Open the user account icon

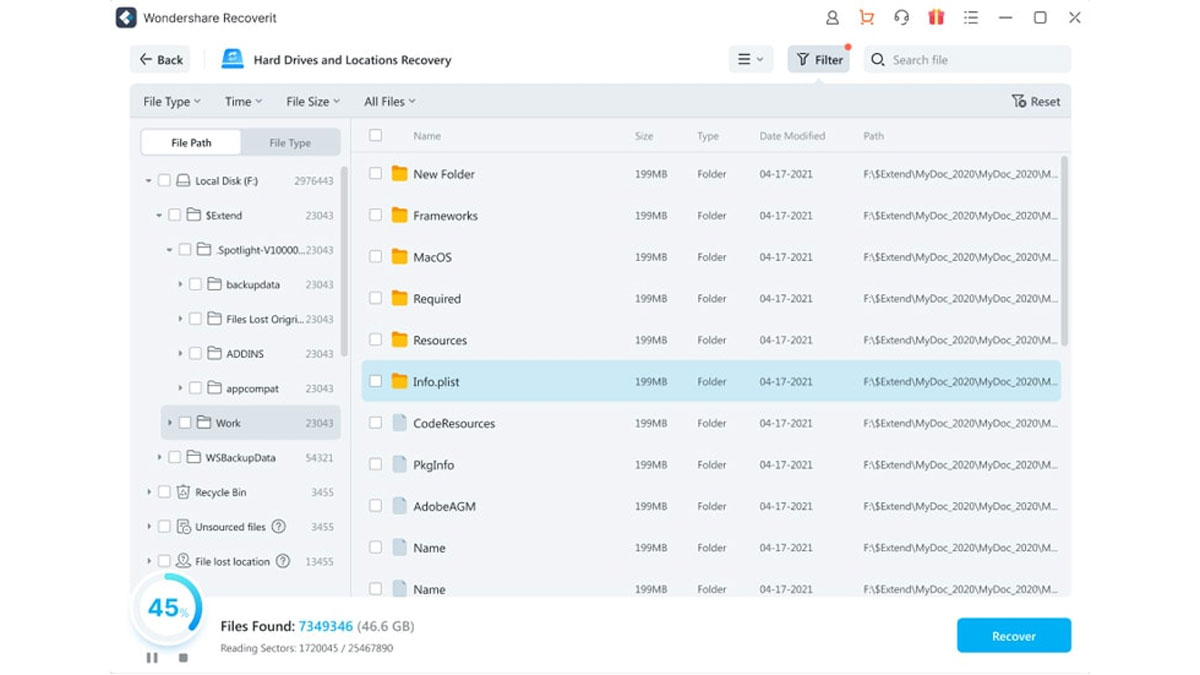831,17
